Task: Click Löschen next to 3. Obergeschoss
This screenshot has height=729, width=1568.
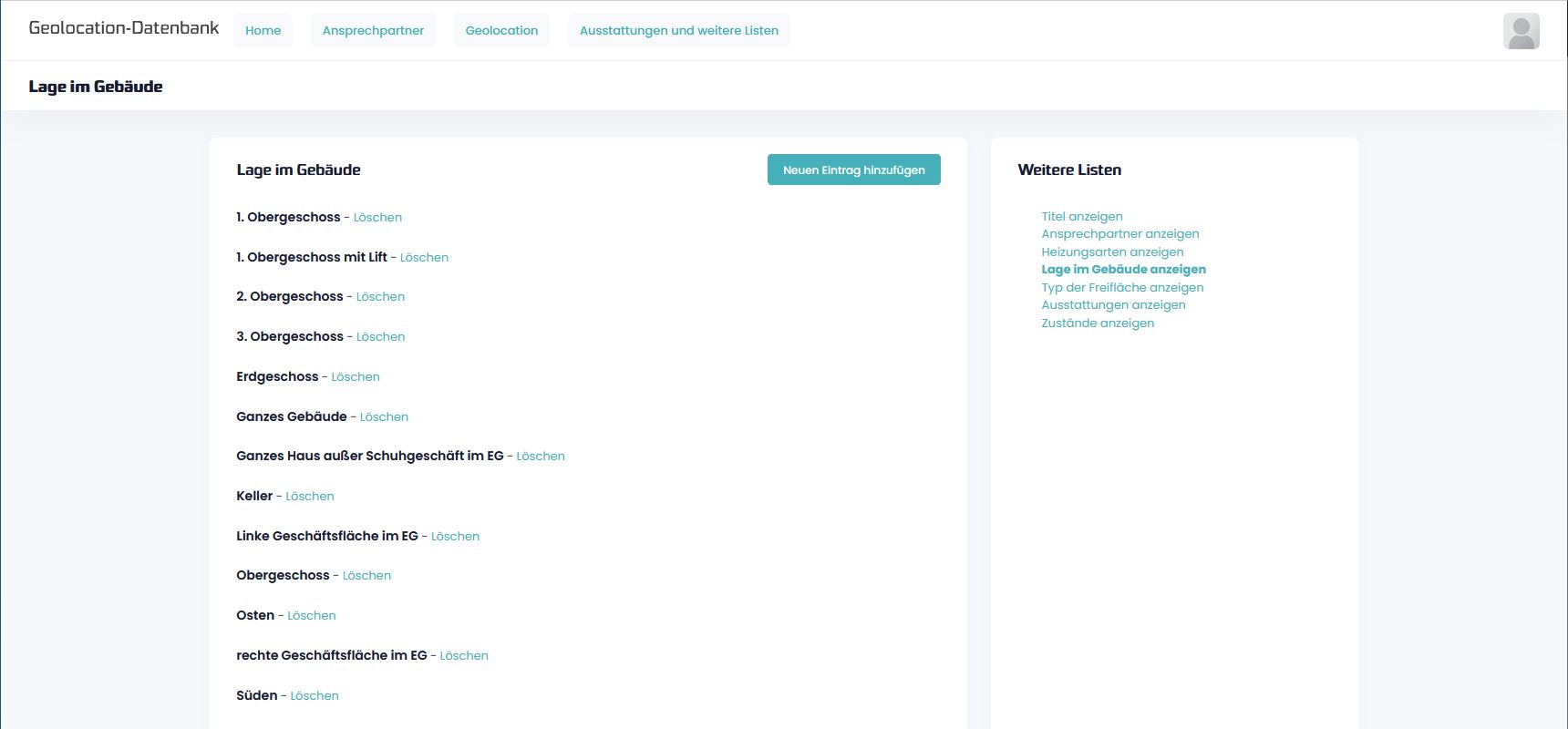Action: [x=380, y=337]
